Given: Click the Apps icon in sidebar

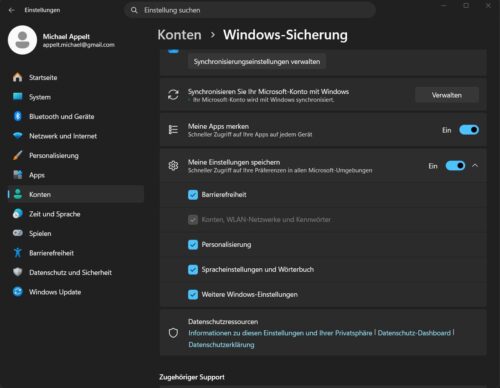Looking at the screenshot, I should coord(18,175).
